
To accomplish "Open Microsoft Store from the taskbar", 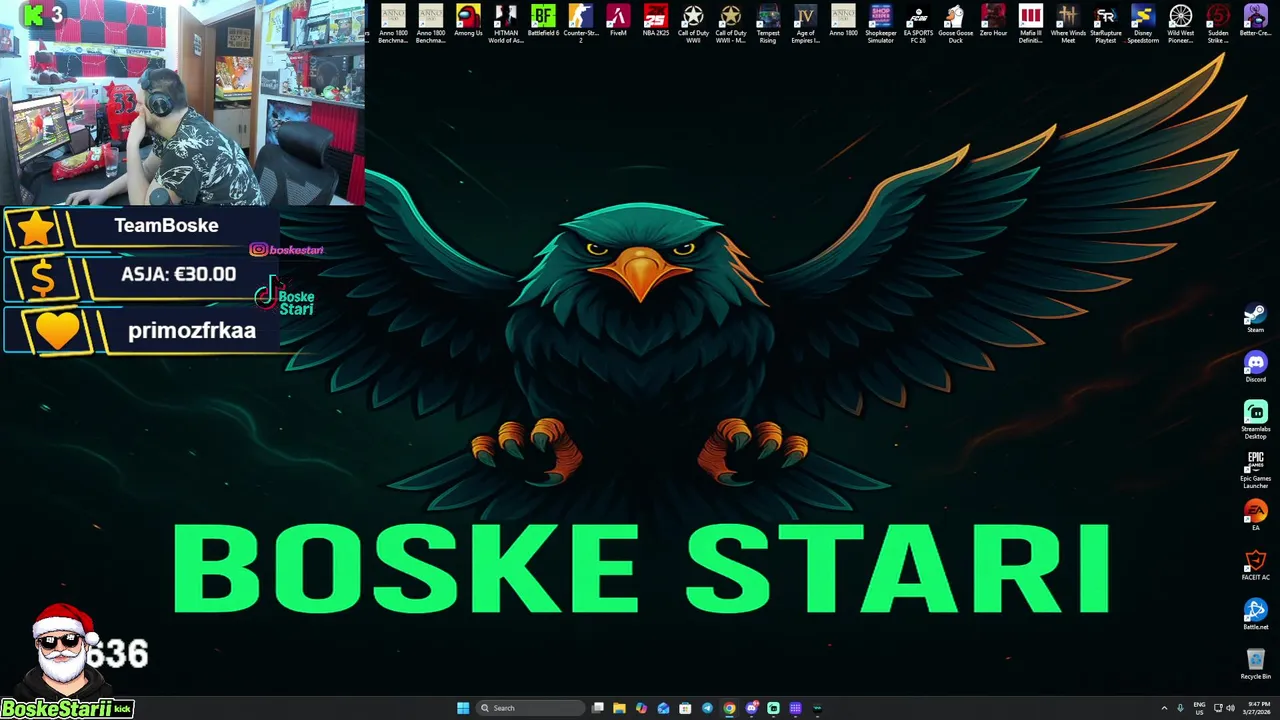I will (x=685, y=708).
